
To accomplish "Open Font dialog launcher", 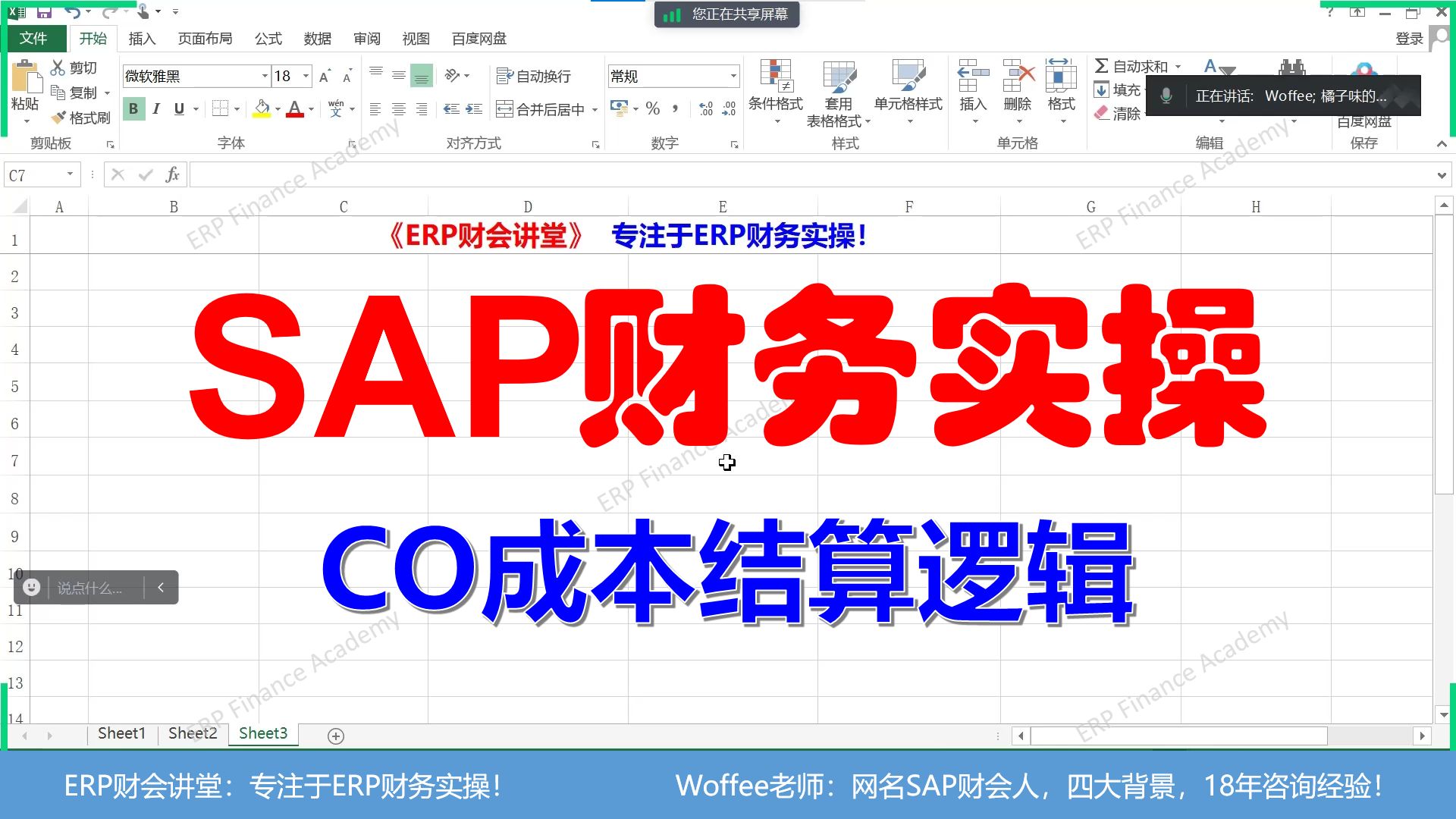I will [352, 144].
